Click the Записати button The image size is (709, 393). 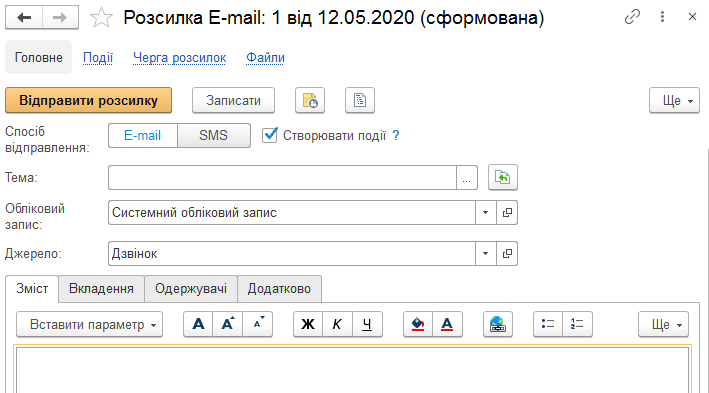[x=233, y=100]
